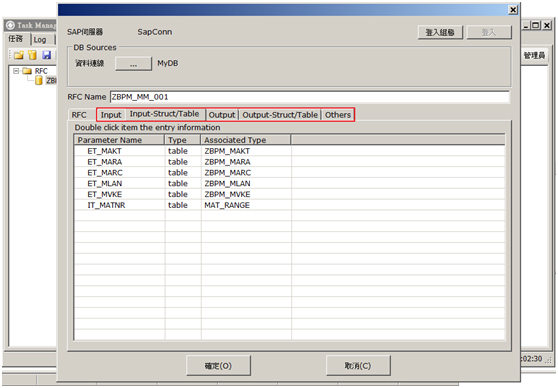Open the Input tab
Image resolution: width=558 pixels, height=388 pixels.
pyautogui.click(x=111, y=115)
